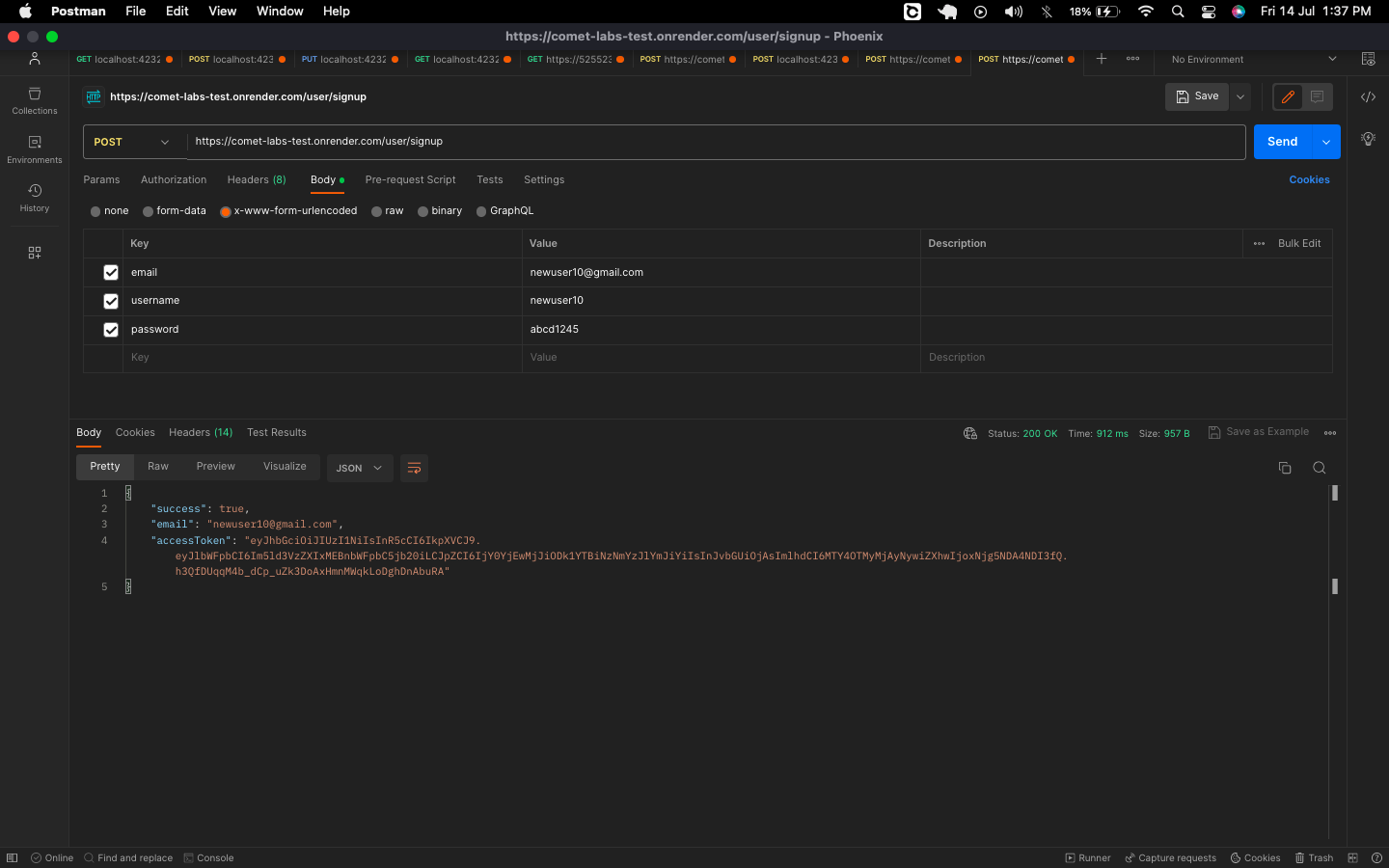Open the comments icon beside pencil

point(1317,96)
